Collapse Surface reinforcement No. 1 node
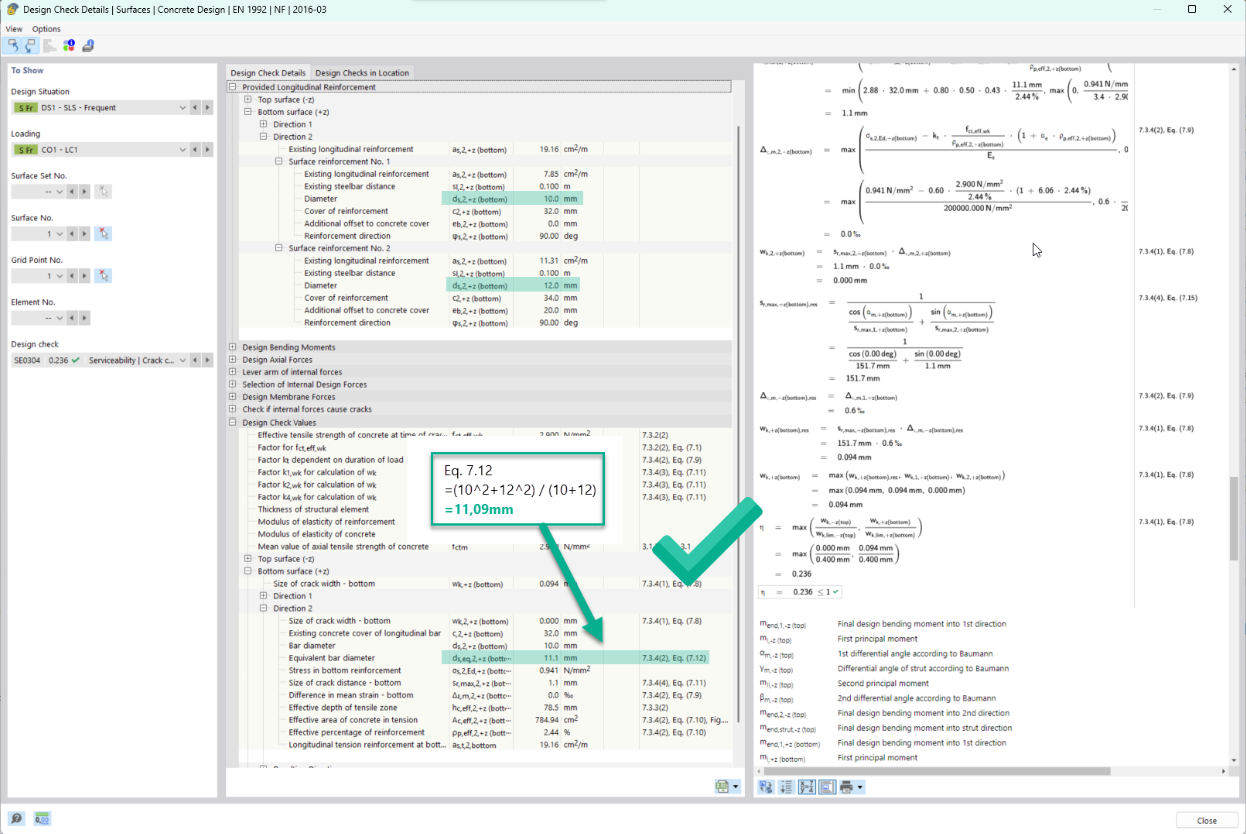The height and width of the screenshot is (834, 1246). click(x=279, y=161)
